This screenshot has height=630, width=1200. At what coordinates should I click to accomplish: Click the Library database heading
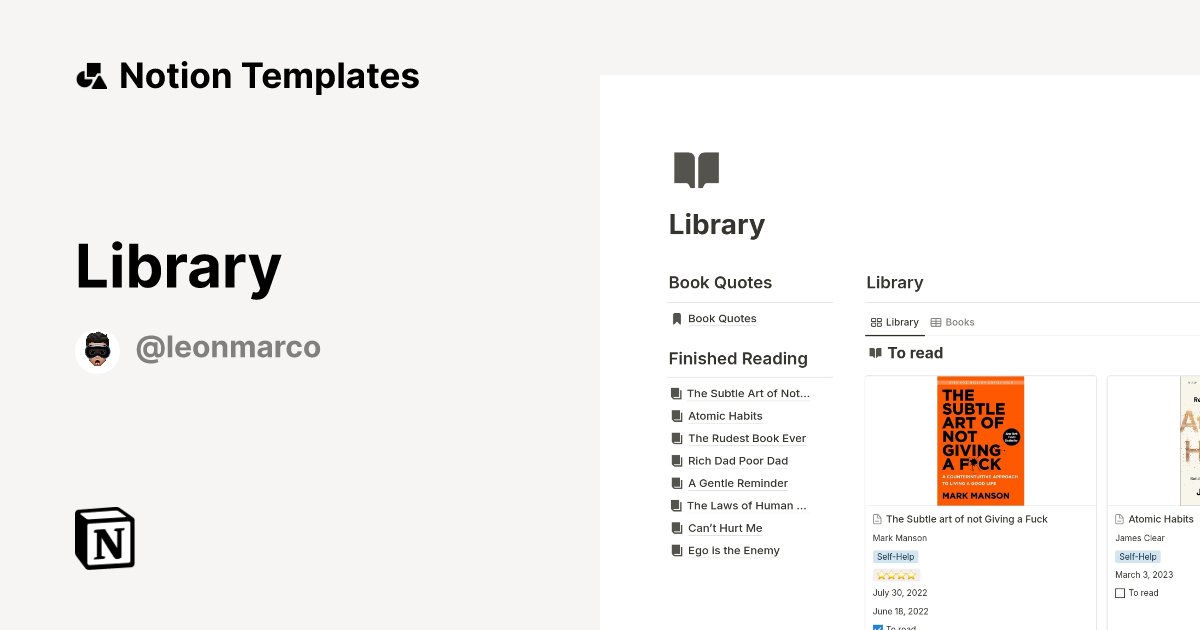pyautogui.click(x=895, y=283)
